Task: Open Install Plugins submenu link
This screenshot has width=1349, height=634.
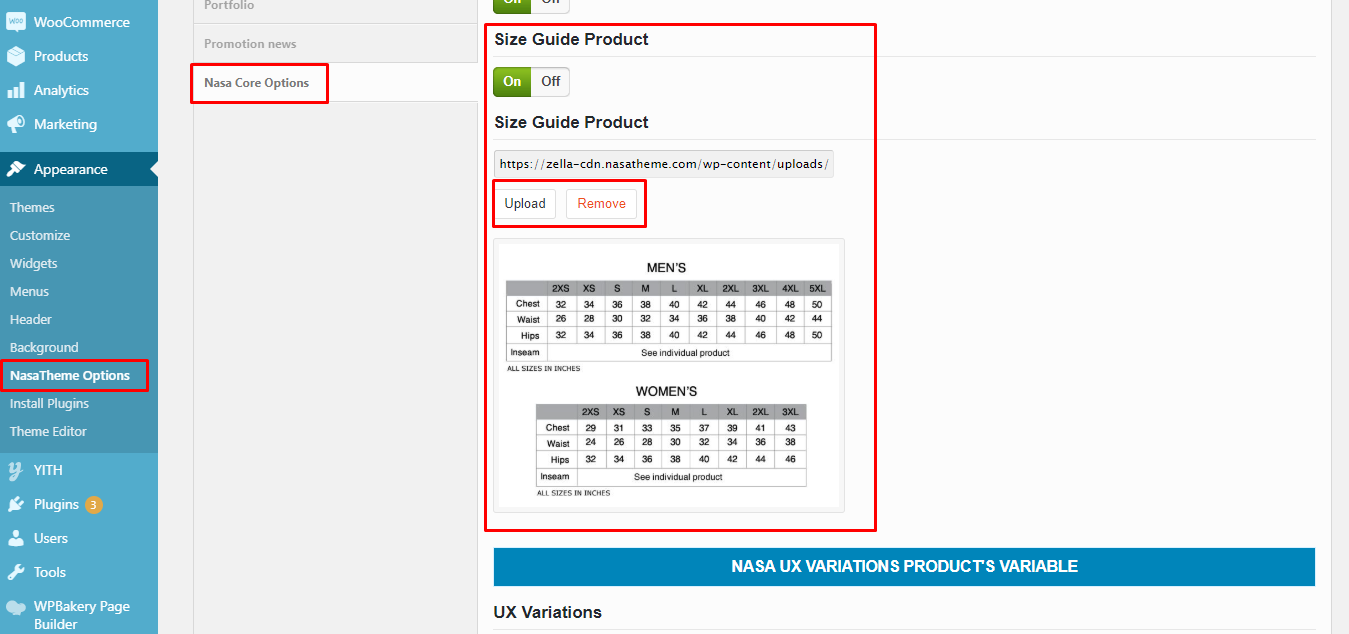Action: tap(49, 404)
